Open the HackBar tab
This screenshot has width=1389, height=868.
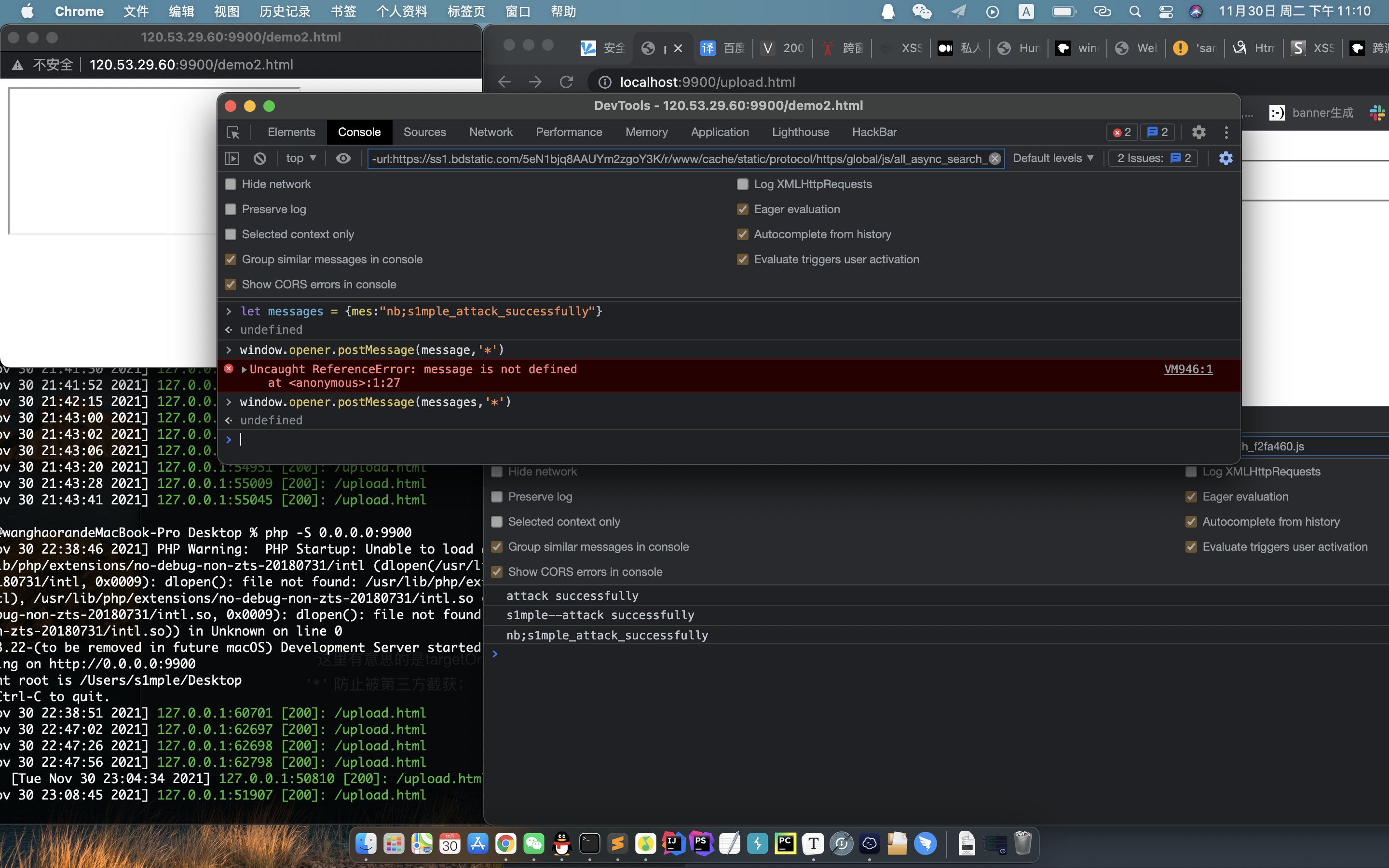[874, 133]
